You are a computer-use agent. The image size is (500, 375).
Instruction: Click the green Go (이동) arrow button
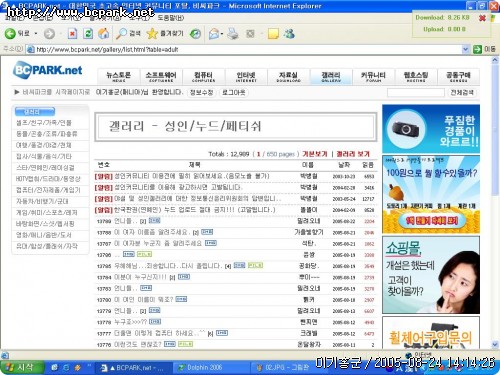(478, 49)
